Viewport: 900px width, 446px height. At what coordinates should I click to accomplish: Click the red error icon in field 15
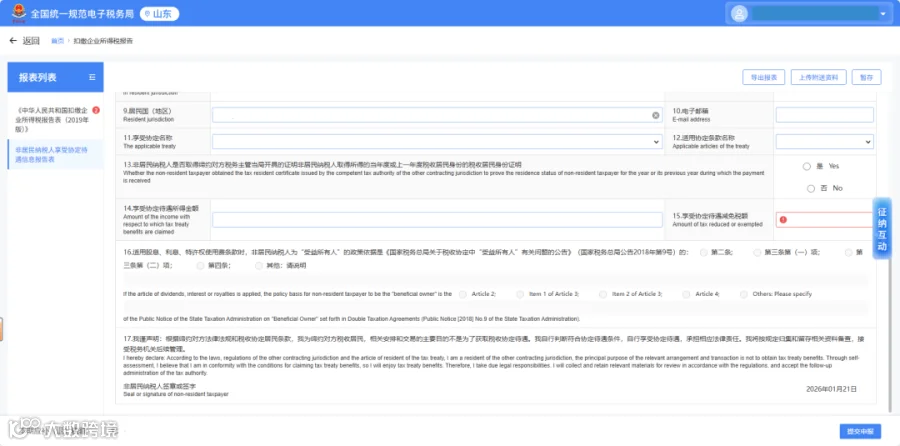coord(783,220)
